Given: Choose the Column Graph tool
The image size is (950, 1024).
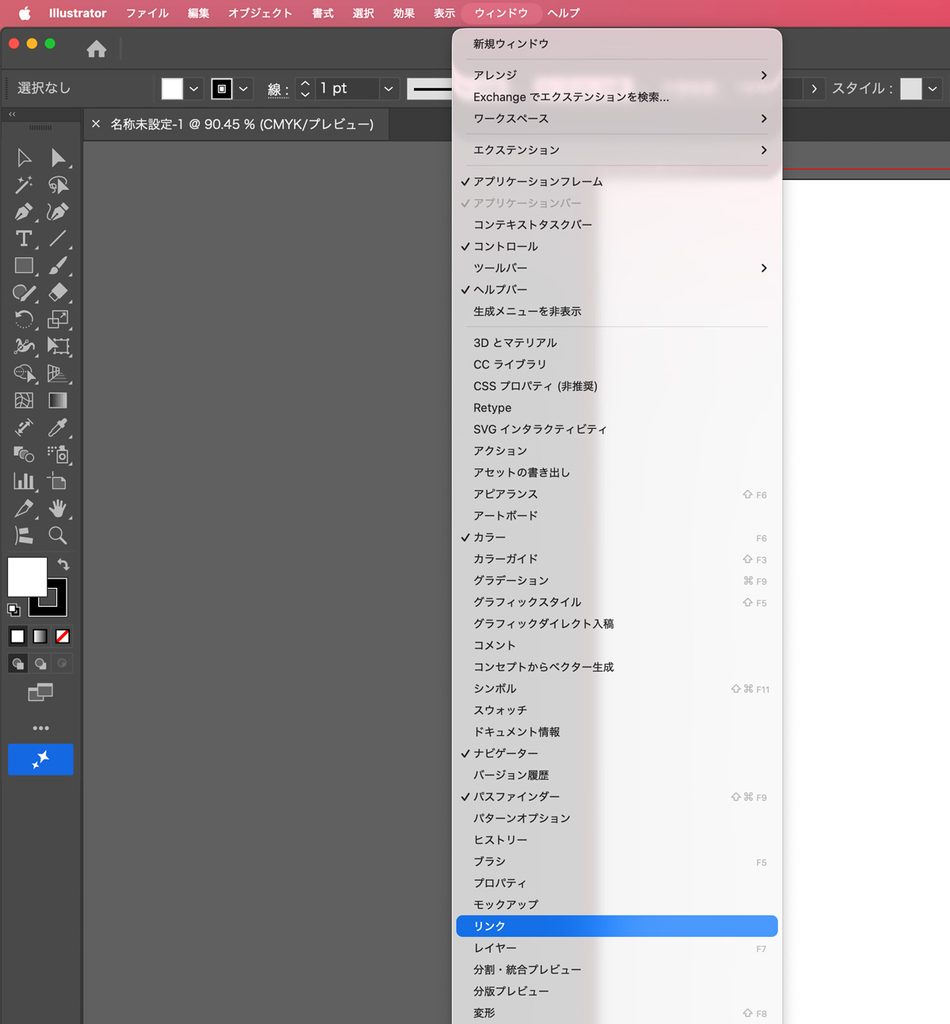Looking at the screenshot, I should click(x=24, y=481).
